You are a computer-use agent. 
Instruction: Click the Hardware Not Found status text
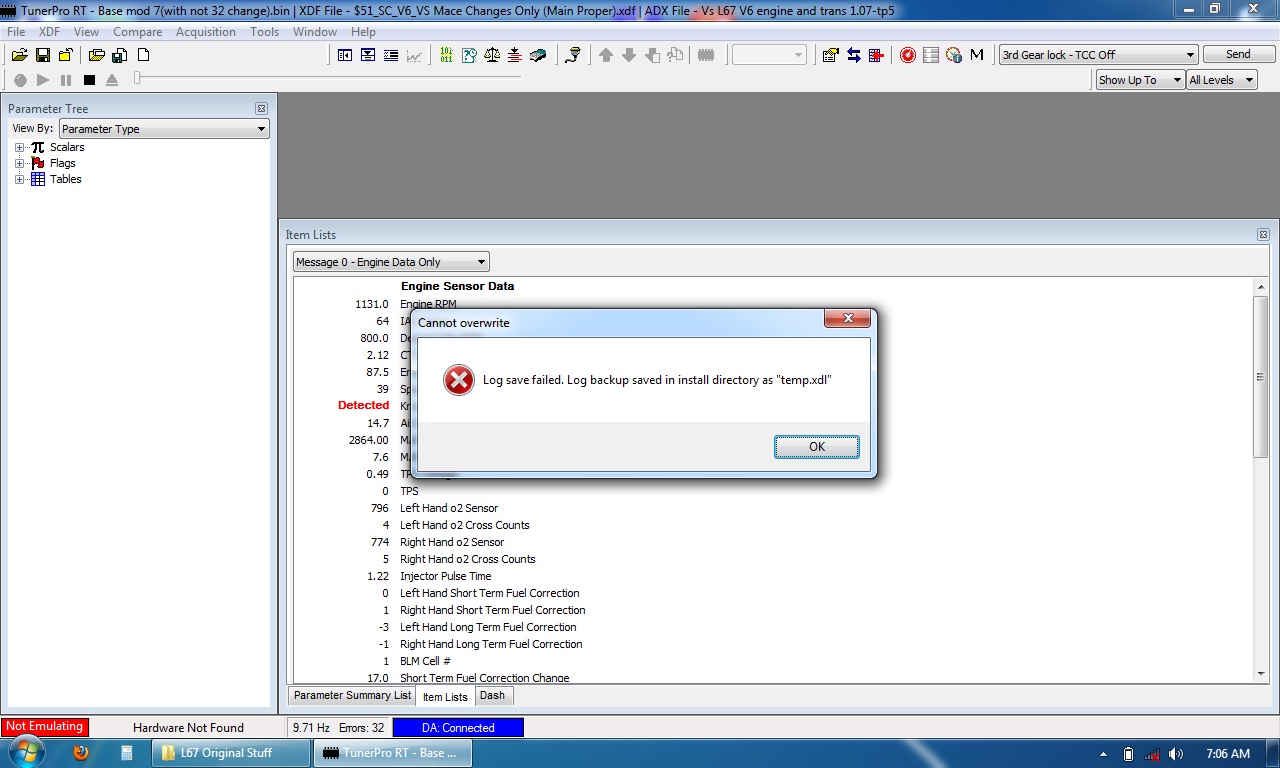188,727
